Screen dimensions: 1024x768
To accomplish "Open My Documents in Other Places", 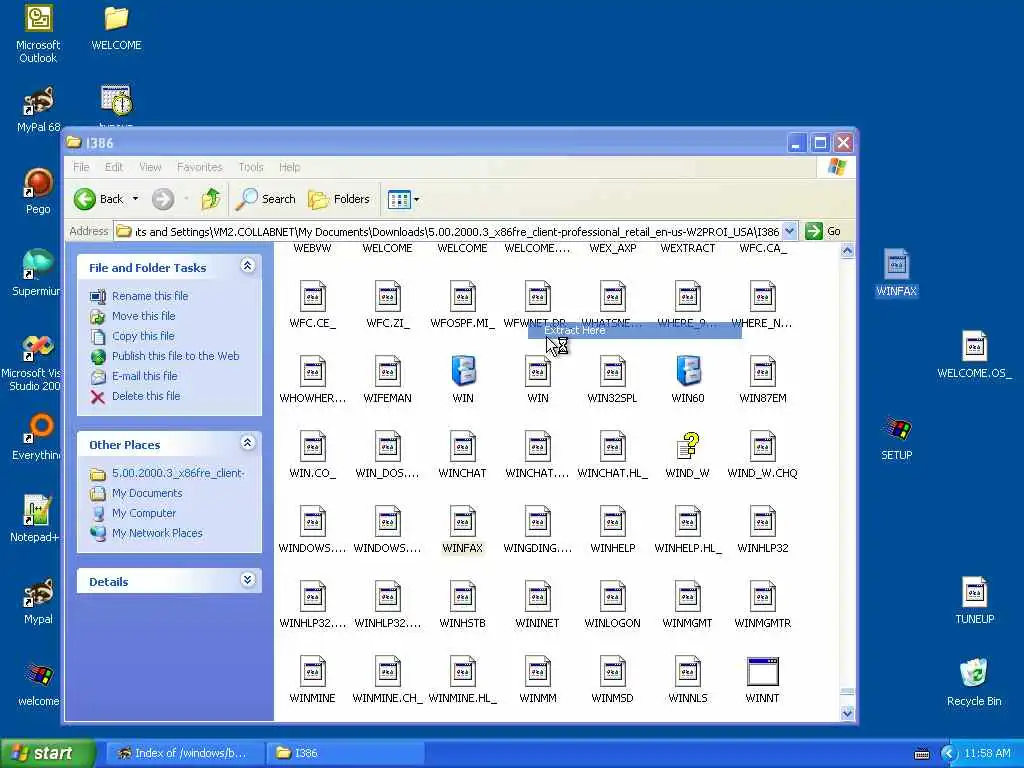I will [147, 493].
